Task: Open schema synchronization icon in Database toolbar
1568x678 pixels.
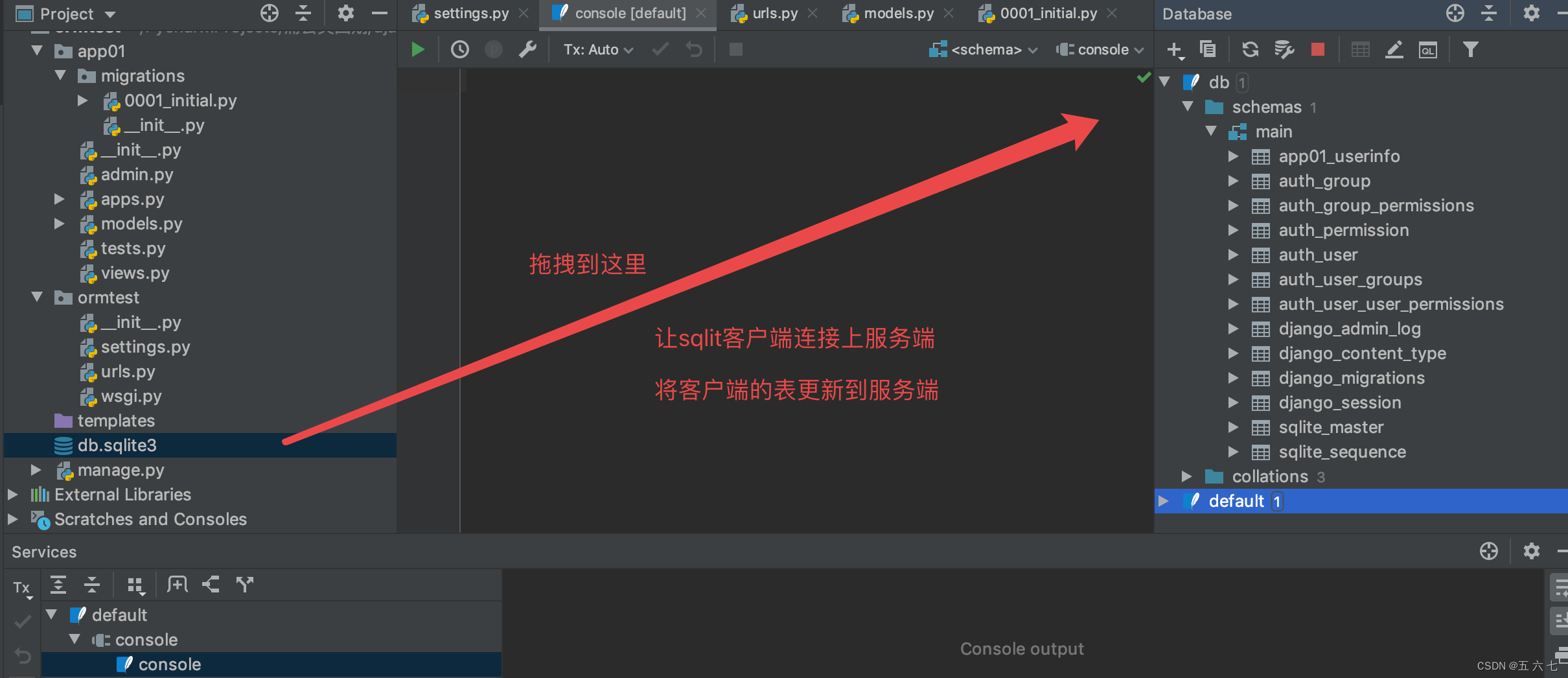Action: 1284,49
